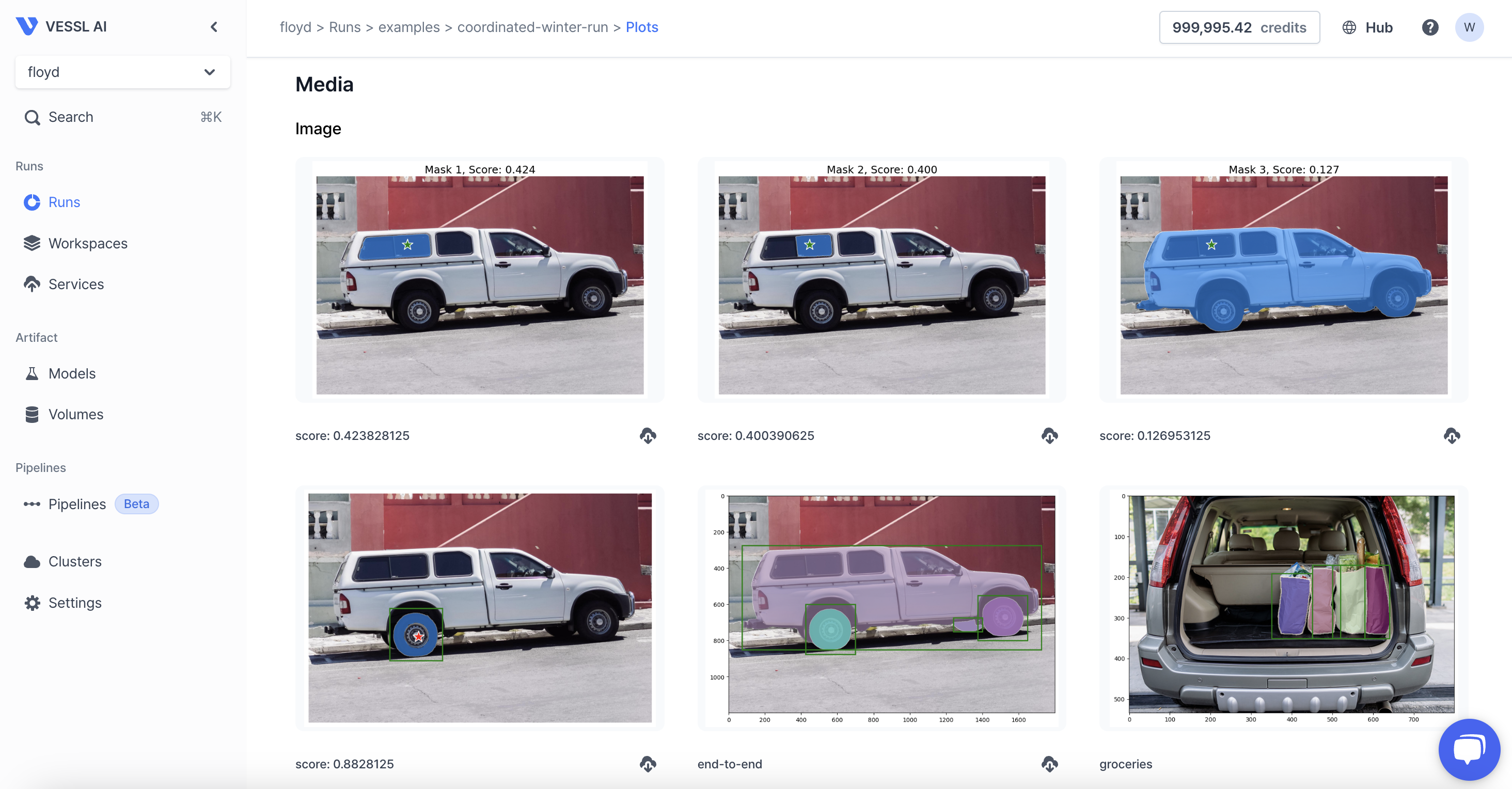This screenshot has height=789, width=1512.
Task: Open the chat support bubble
Action: 1469,749
